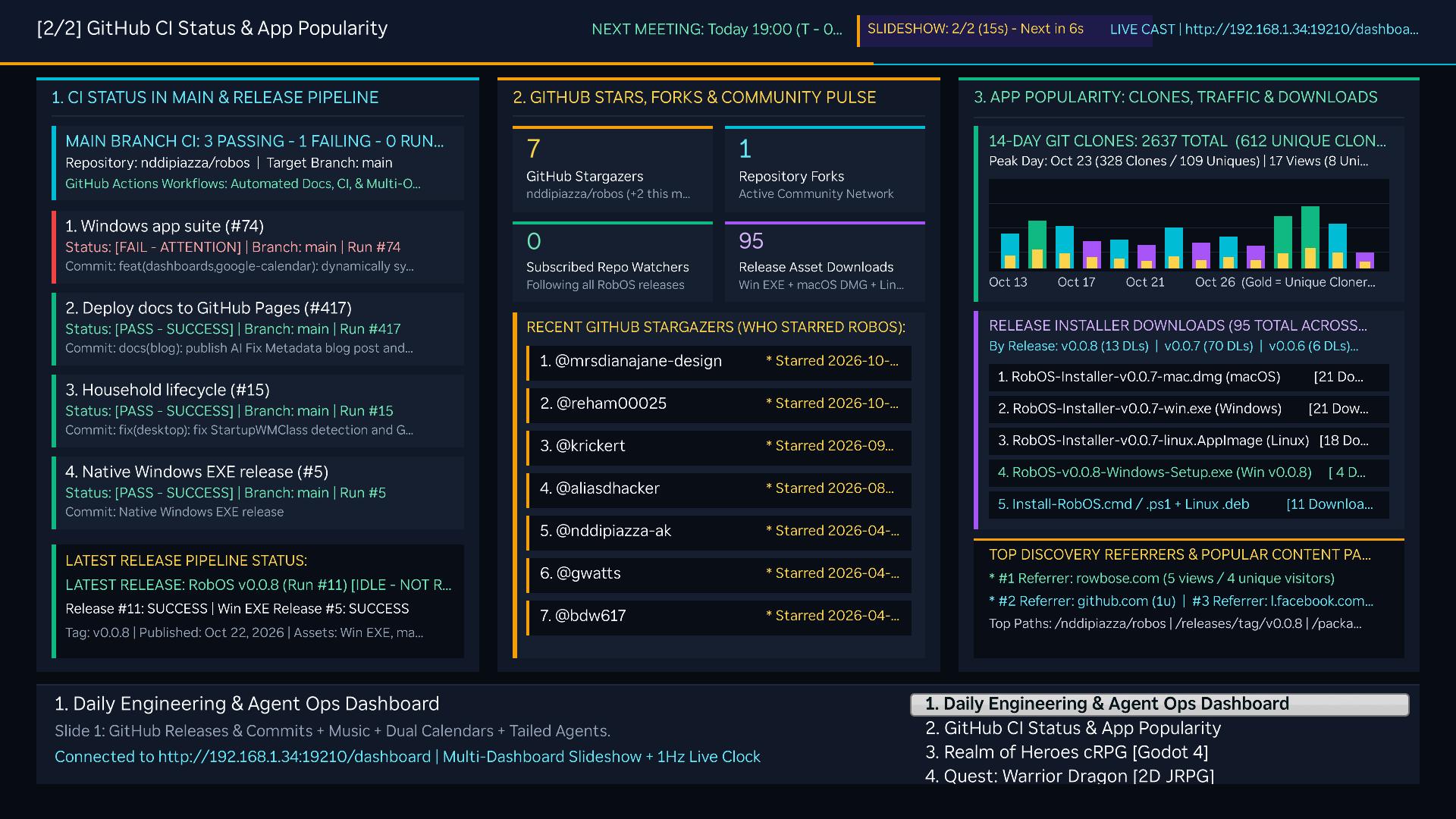The height and width of the screenshot is (819, 1456).
Task: Open Install-RobOS.cmd / .ps1 + Linux .deb row
Action: click(x=1189, y=504)
